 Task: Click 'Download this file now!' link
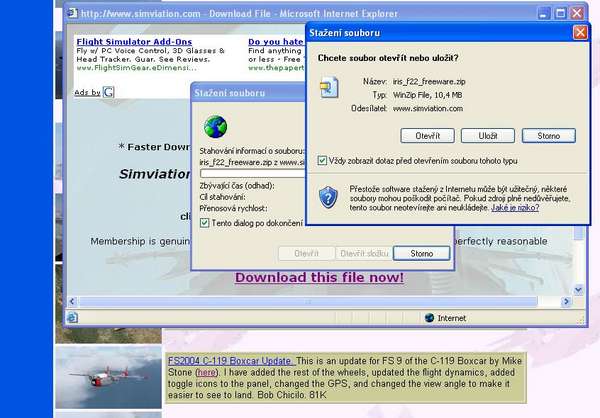[x=319, y=277]
